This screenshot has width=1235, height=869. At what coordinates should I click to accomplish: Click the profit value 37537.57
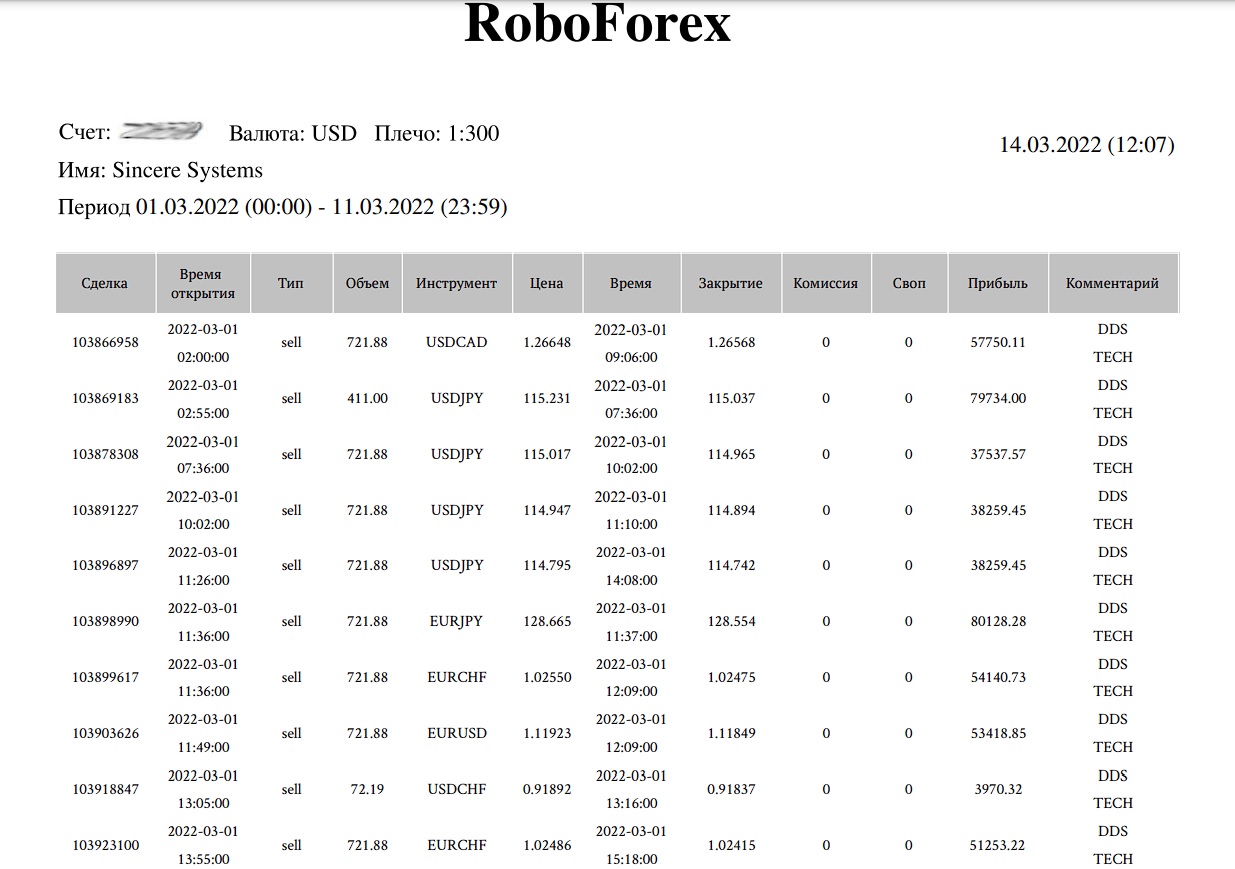tap(997, 455)
